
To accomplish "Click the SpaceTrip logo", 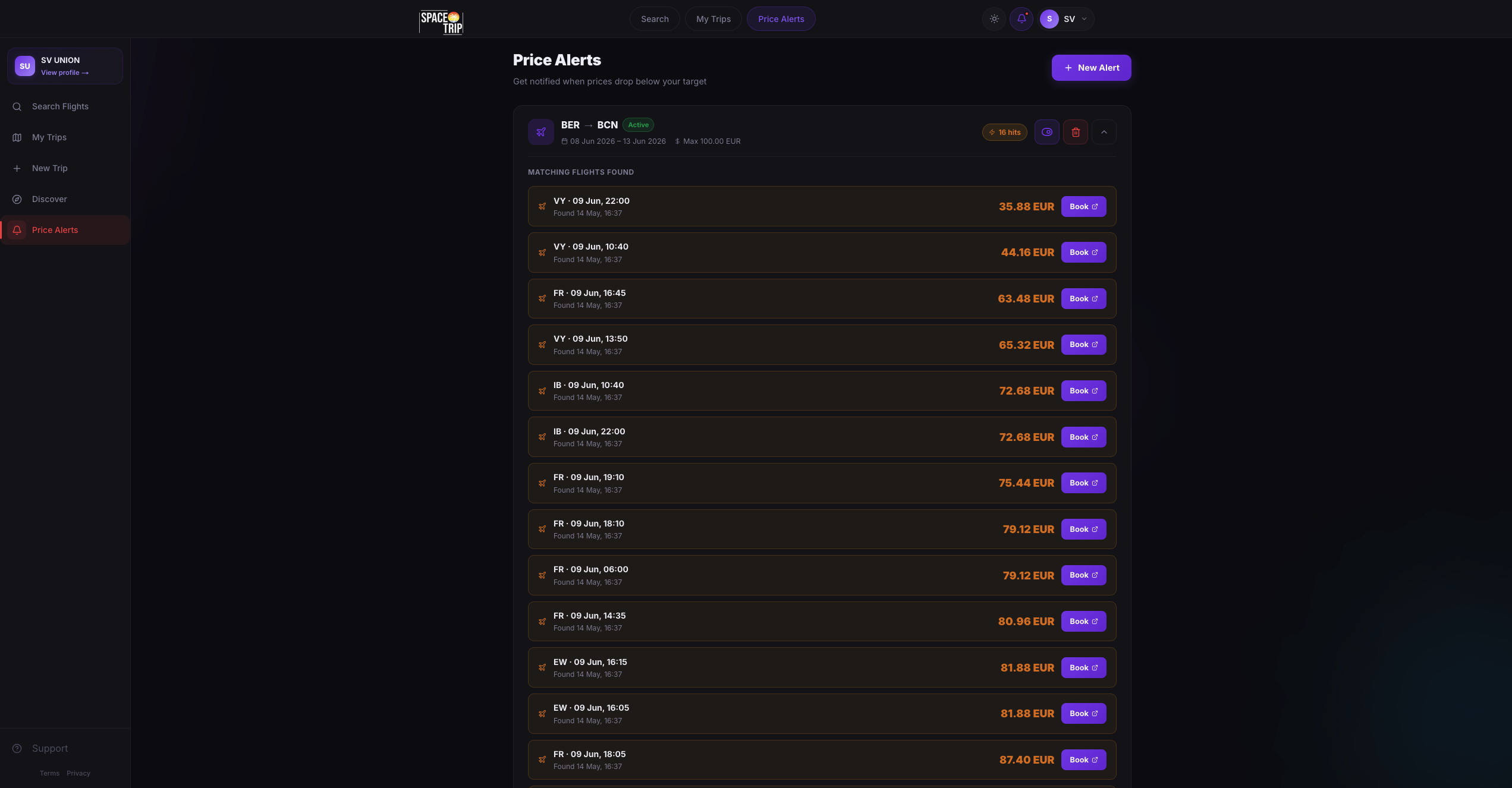I will click(x=441, y=23).
